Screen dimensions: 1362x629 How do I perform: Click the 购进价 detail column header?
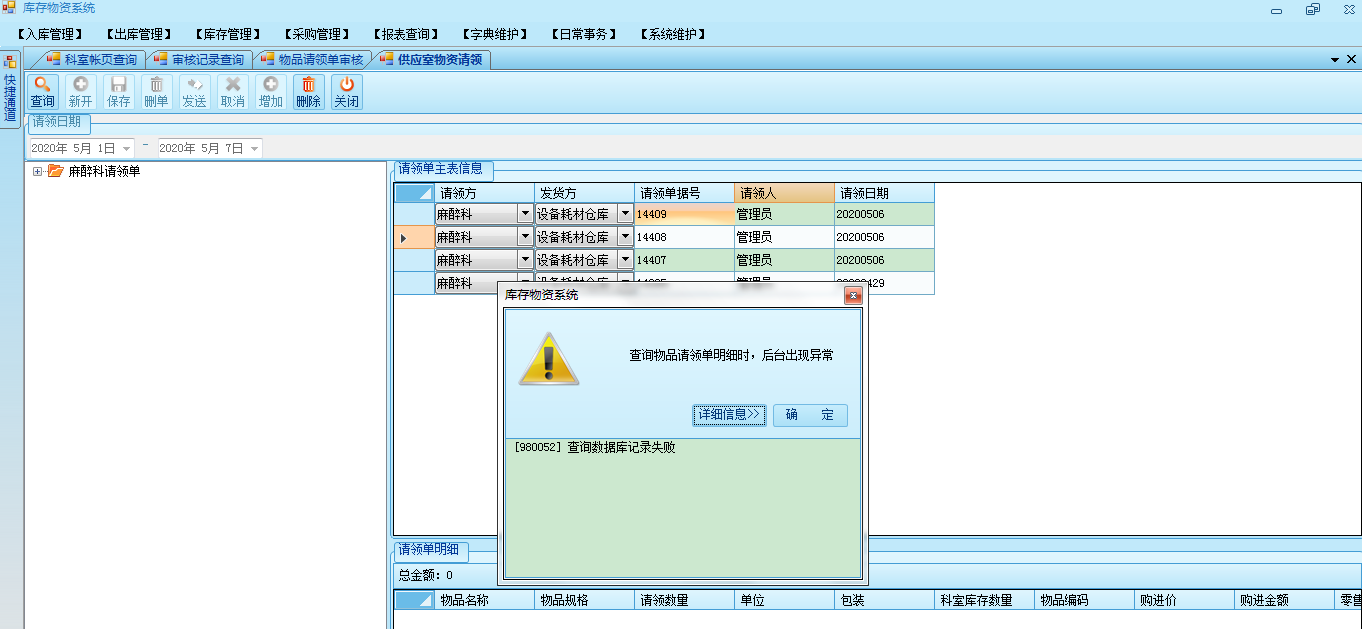(x=1184, y=600)
